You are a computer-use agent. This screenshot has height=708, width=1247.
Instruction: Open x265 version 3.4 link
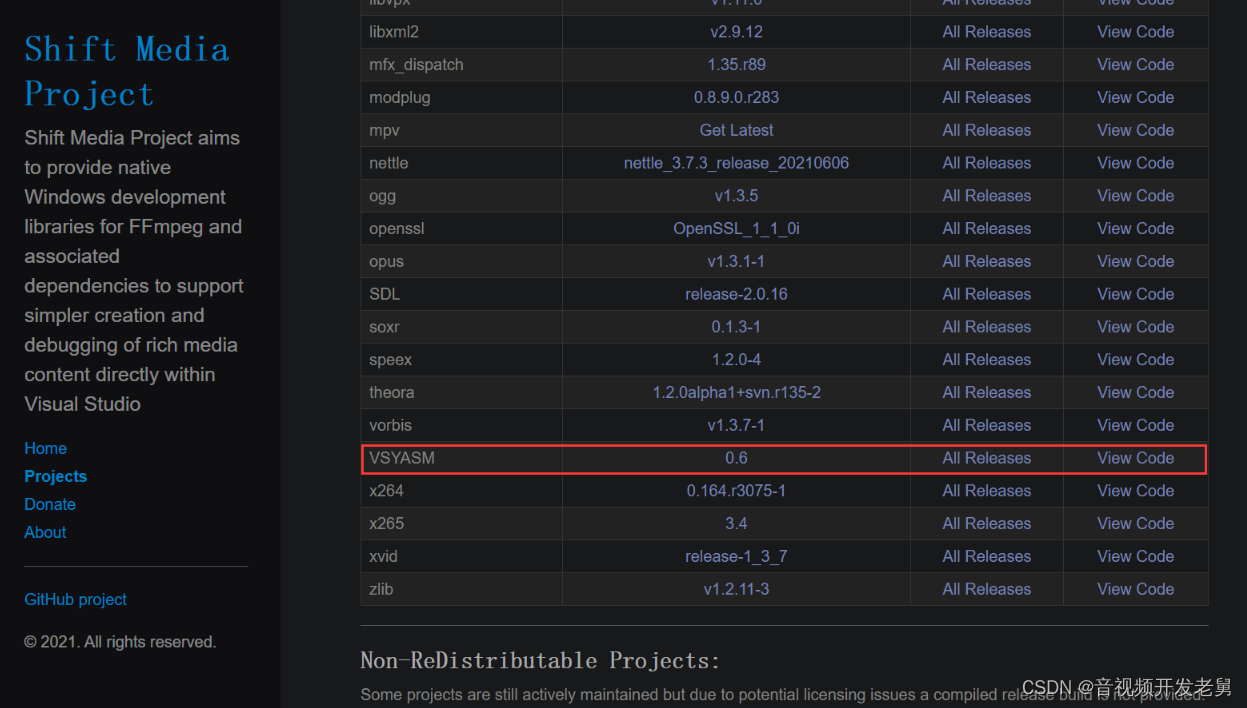coord(737,524)
